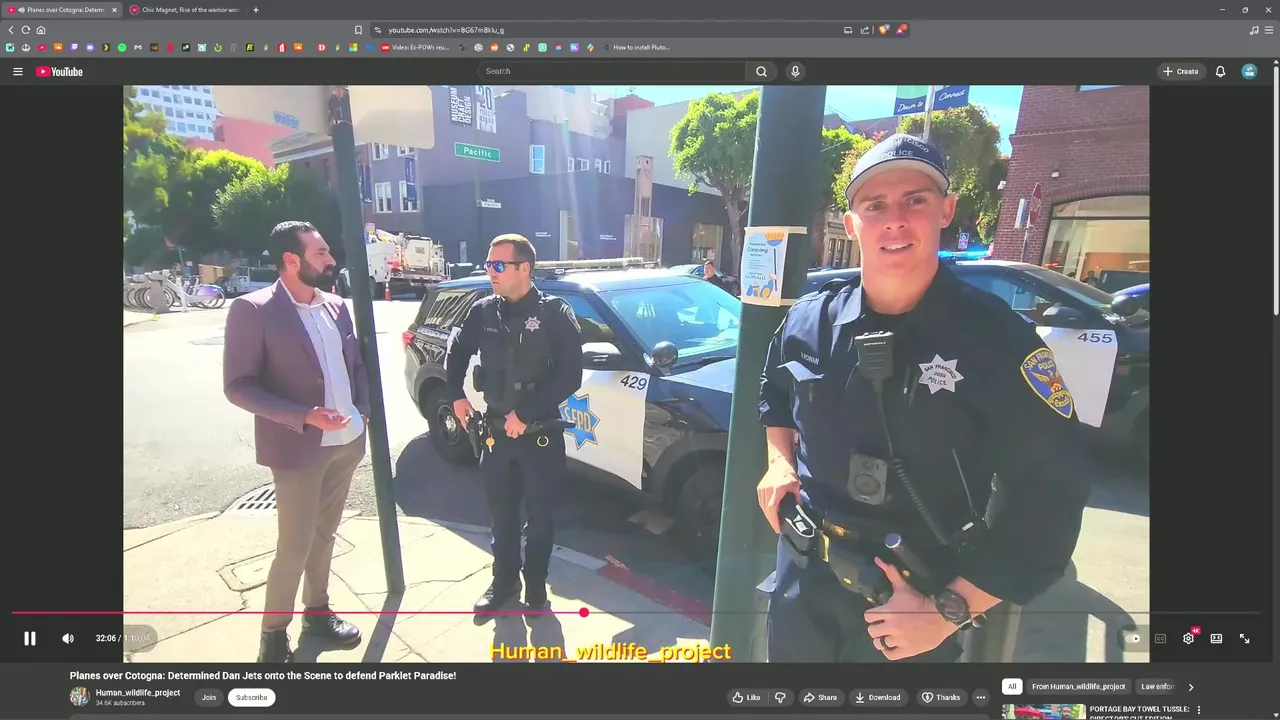Start voice search with microphone icon
The height and width of the screenshot is (720, 1280).
795,71
